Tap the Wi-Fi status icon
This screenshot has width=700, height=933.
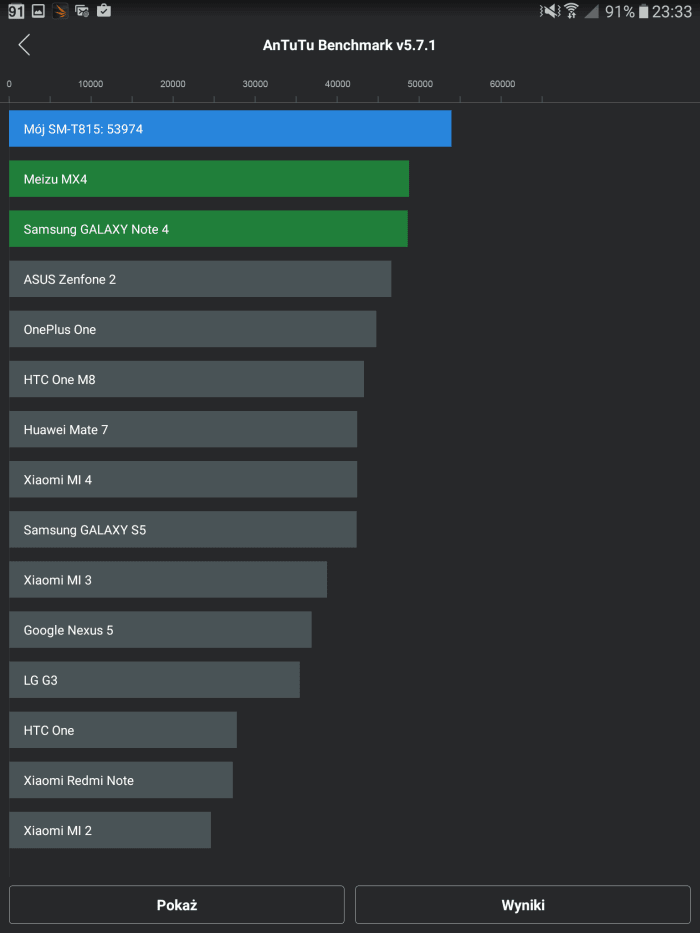[x=571, y=11]
